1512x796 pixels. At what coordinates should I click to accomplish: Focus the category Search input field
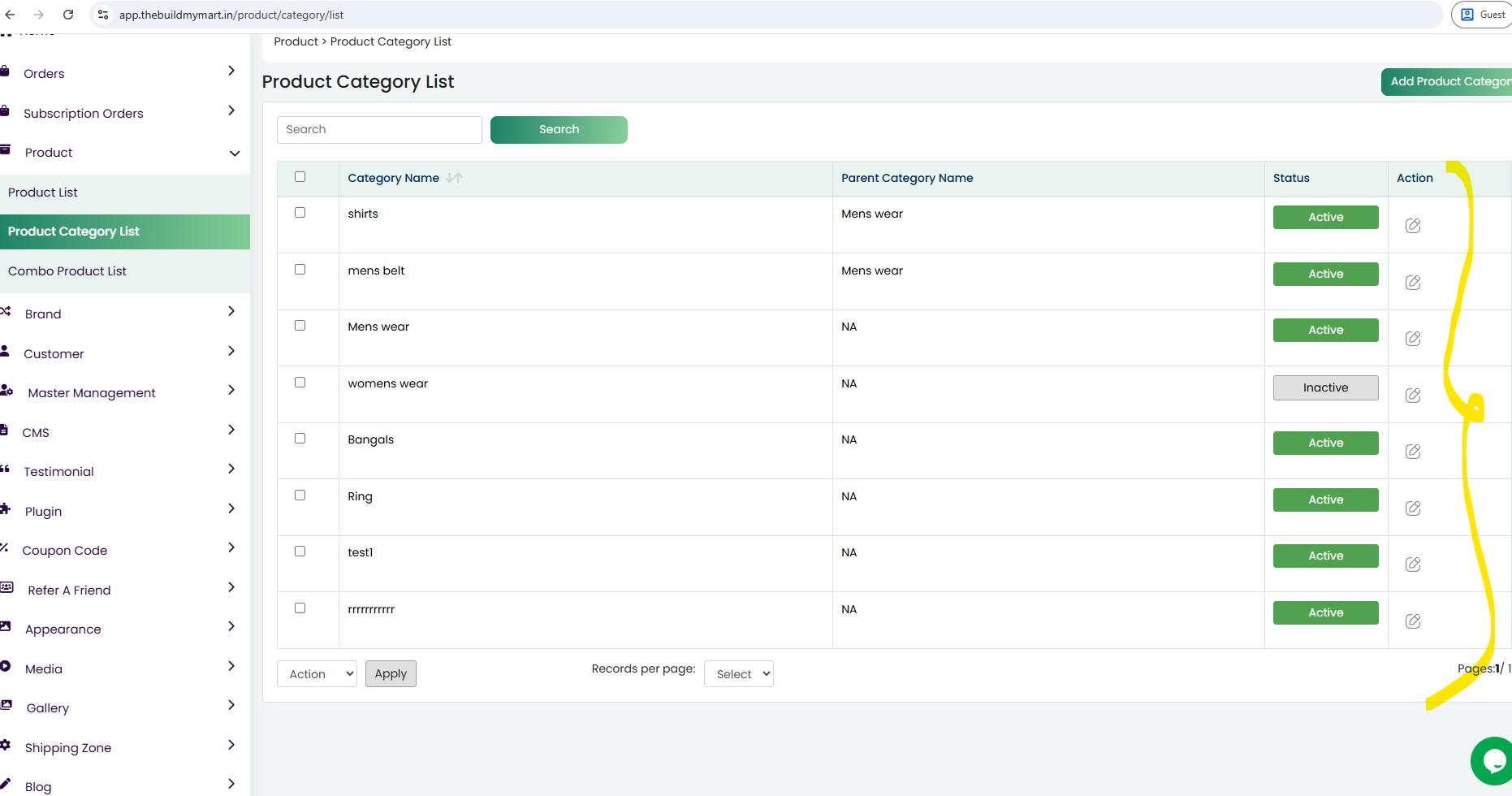pos(379,130)
